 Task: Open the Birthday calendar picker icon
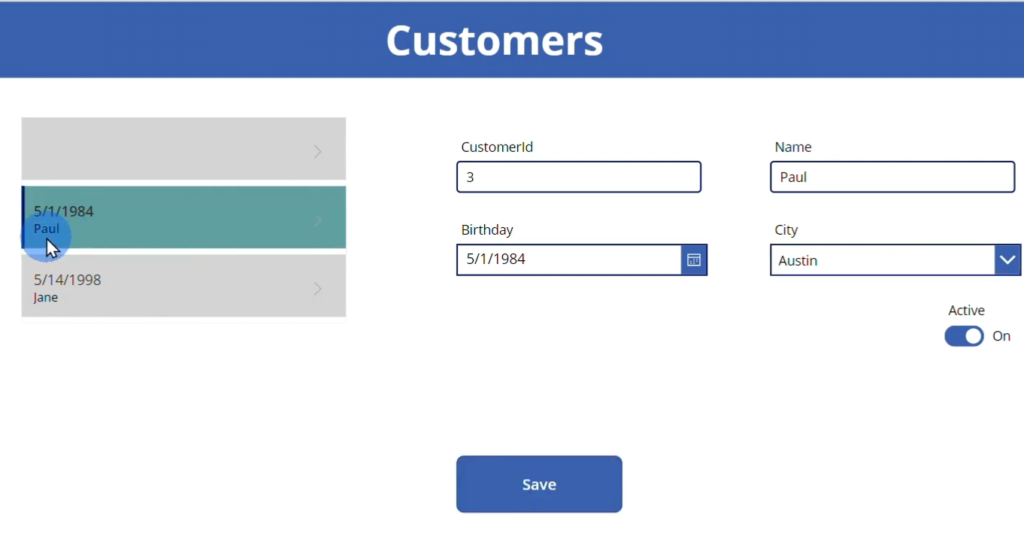click(694, 260)
